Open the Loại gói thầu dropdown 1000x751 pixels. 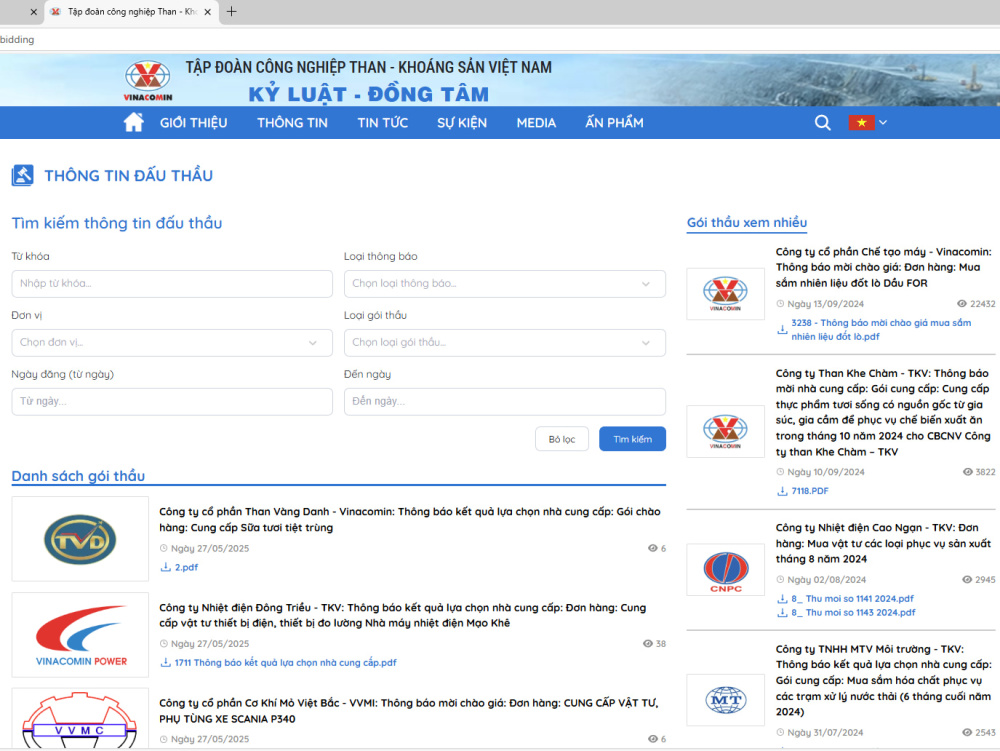coord(504,343)
